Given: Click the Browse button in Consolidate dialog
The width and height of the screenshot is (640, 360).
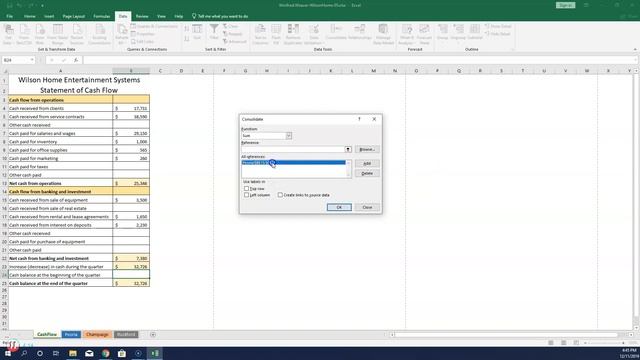Looking at the screenshot, I should pyautogui.click(x=367, y=149).
